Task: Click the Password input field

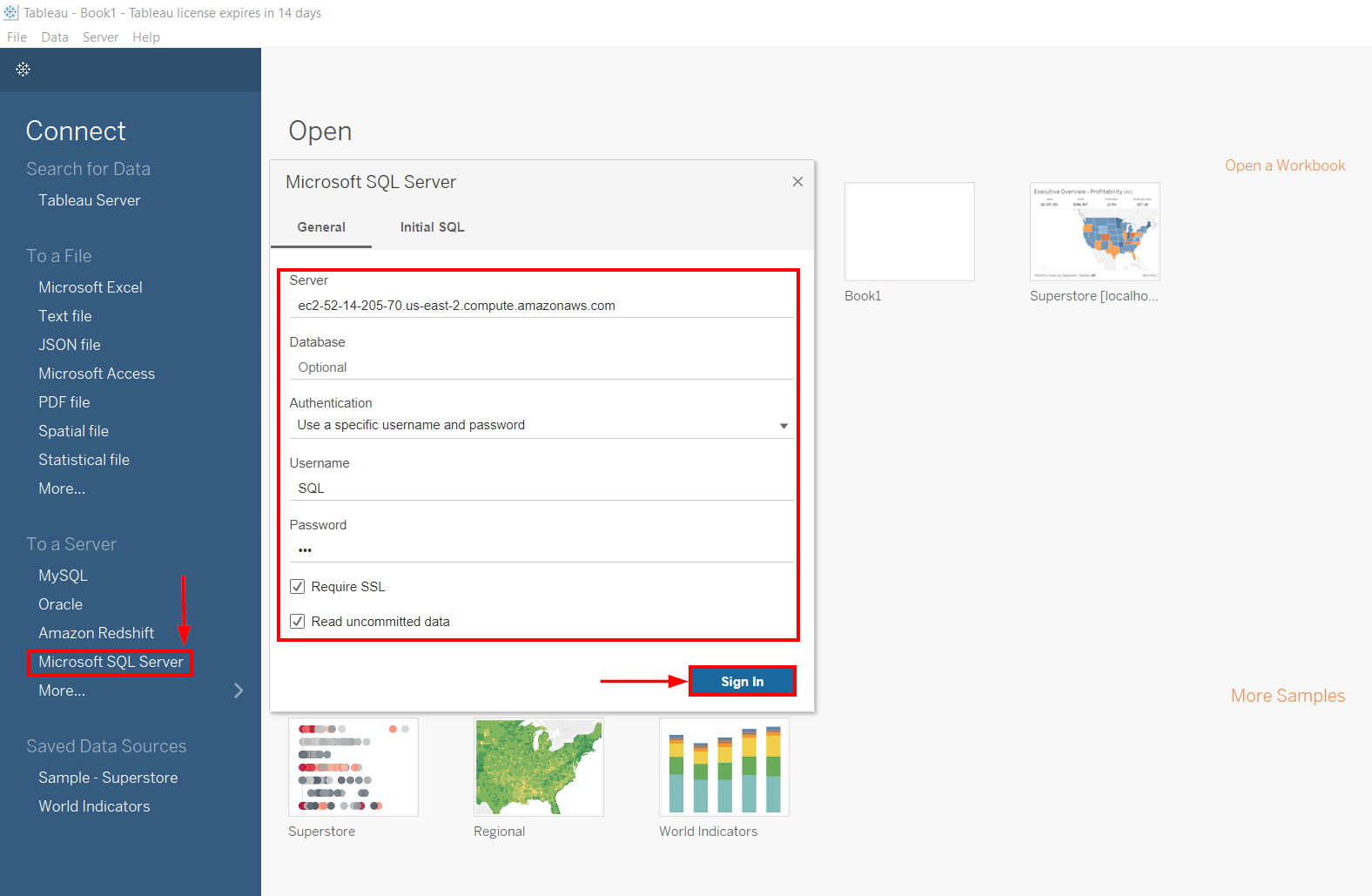Action: (x=541, y=550)
